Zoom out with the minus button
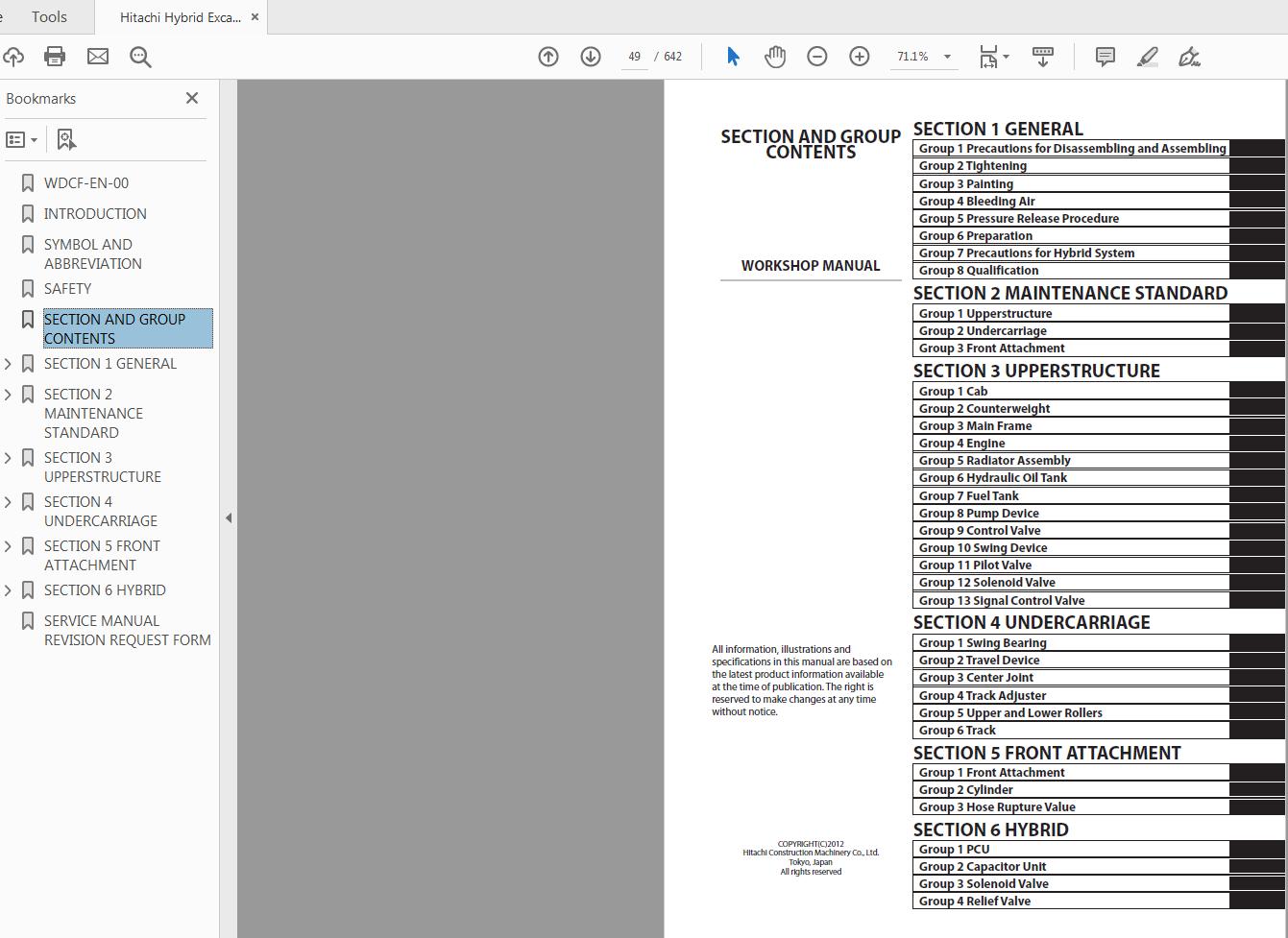Image resolution: width=1288 pixels, height=938 pixels. pyautogui.click(x=817, y=57)
